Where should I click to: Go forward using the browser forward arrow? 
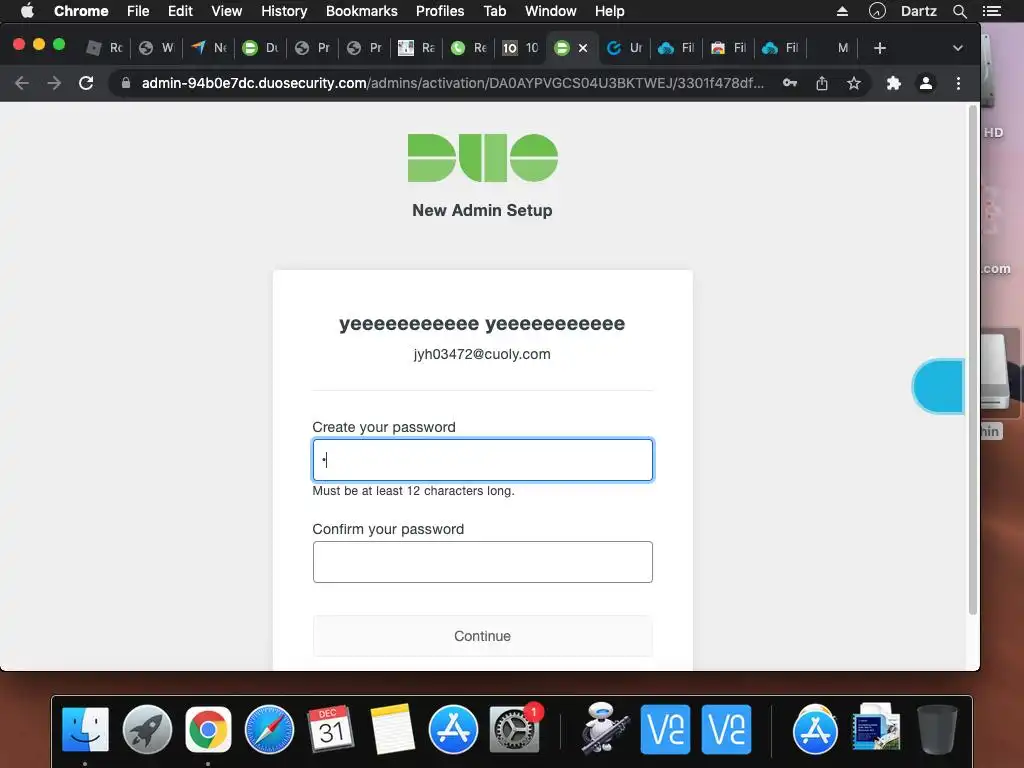click(x=54, y=83)
